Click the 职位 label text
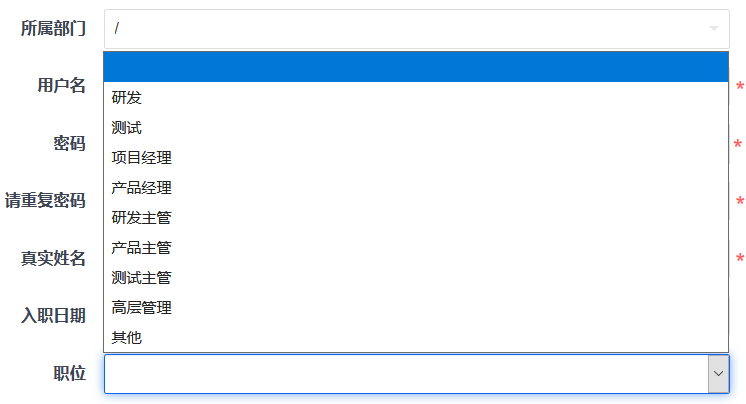 (69, 374)
